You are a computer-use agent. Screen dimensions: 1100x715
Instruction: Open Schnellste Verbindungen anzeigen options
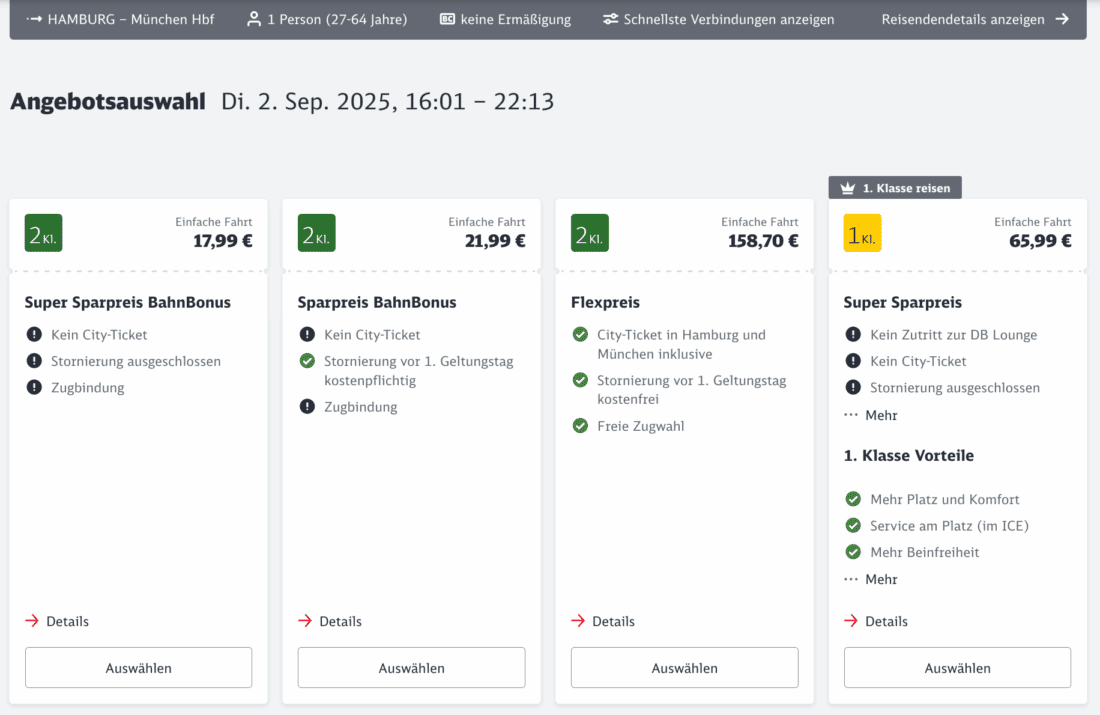pos(728,19)
